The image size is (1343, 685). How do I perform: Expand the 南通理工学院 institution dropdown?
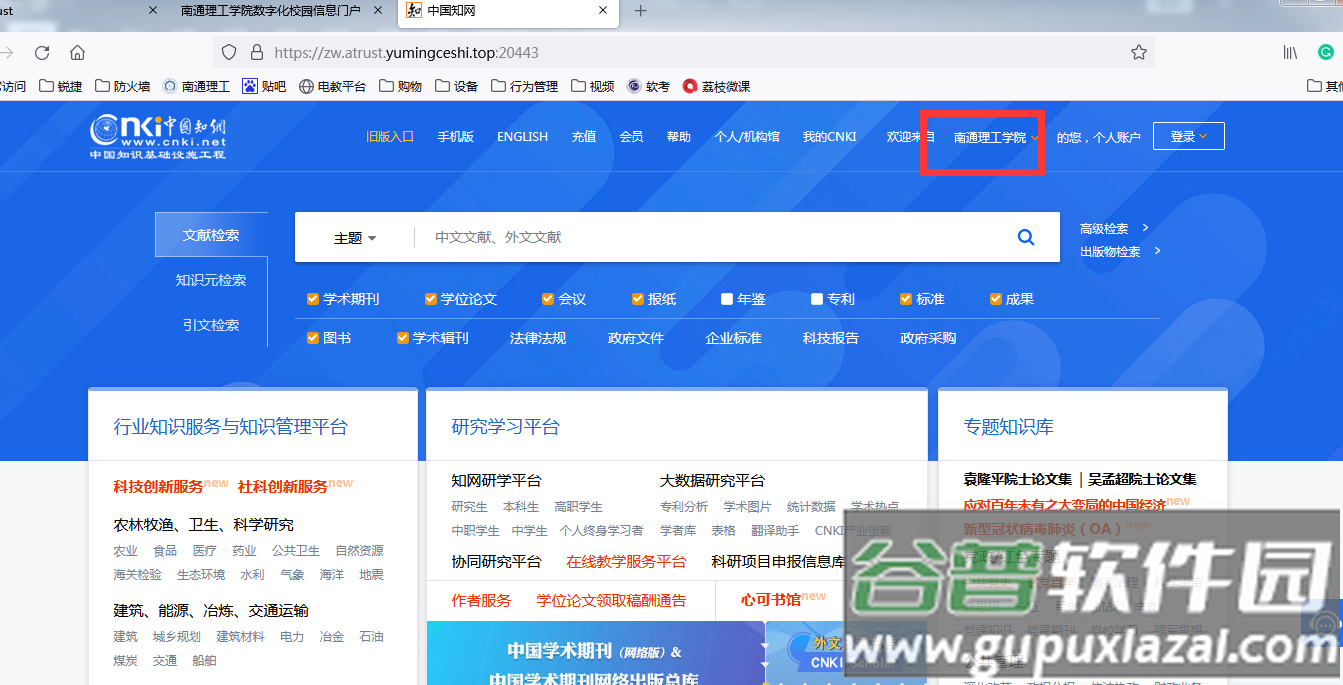point(995,138)
